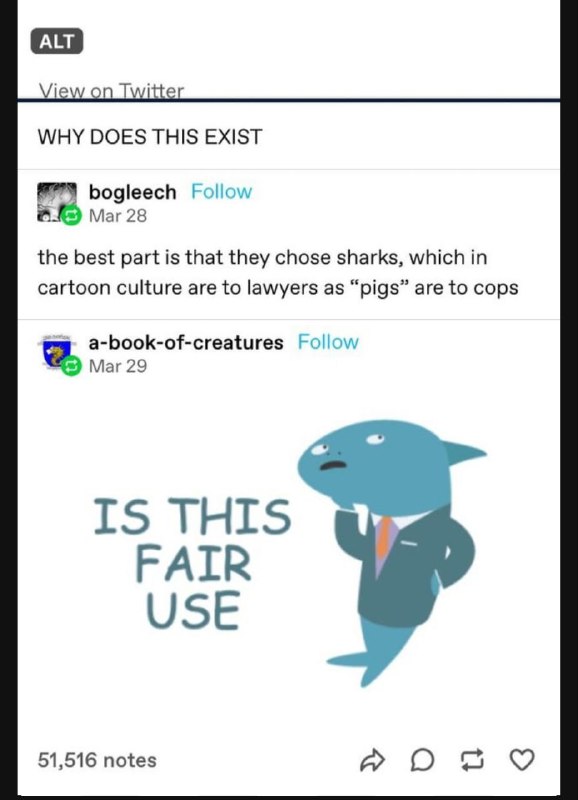Click the IS THIS FAIR USE caption
The width and height of the screenshot is (578, 800).
coord(193,563)
